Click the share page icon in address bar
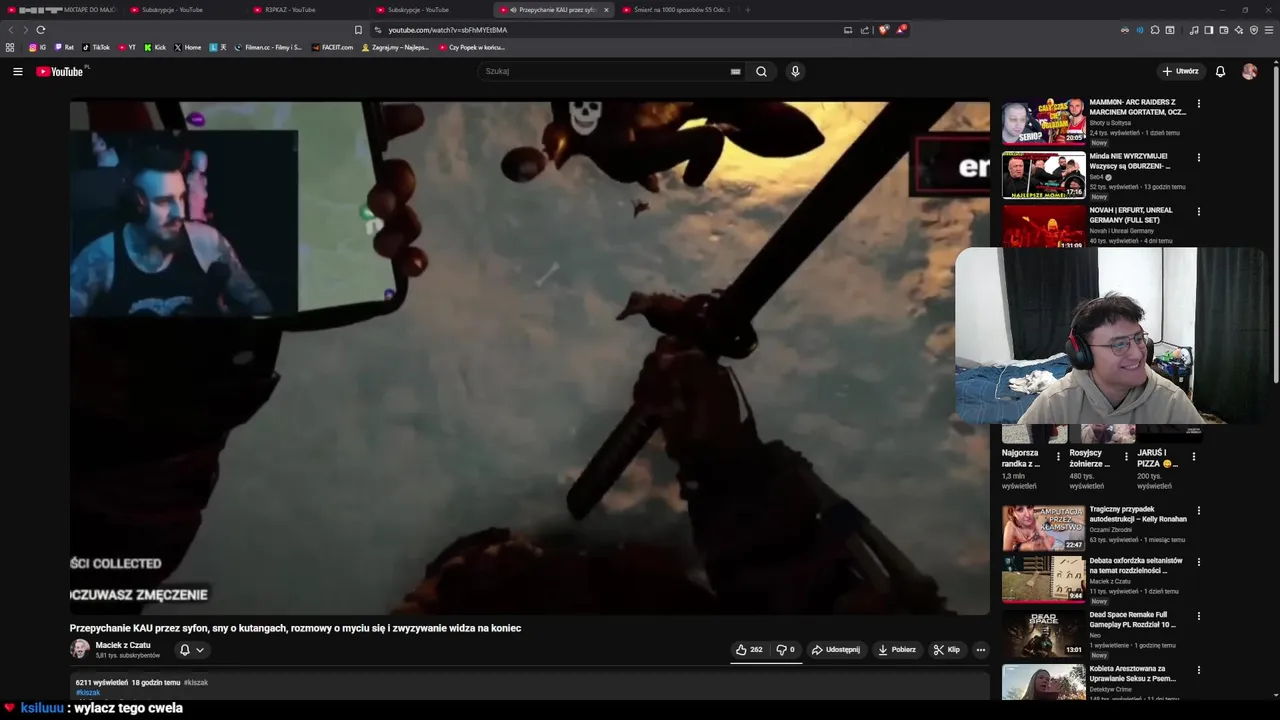This screenshot has width=1280, height=720. pyautogui.click(x=865, y=30)
